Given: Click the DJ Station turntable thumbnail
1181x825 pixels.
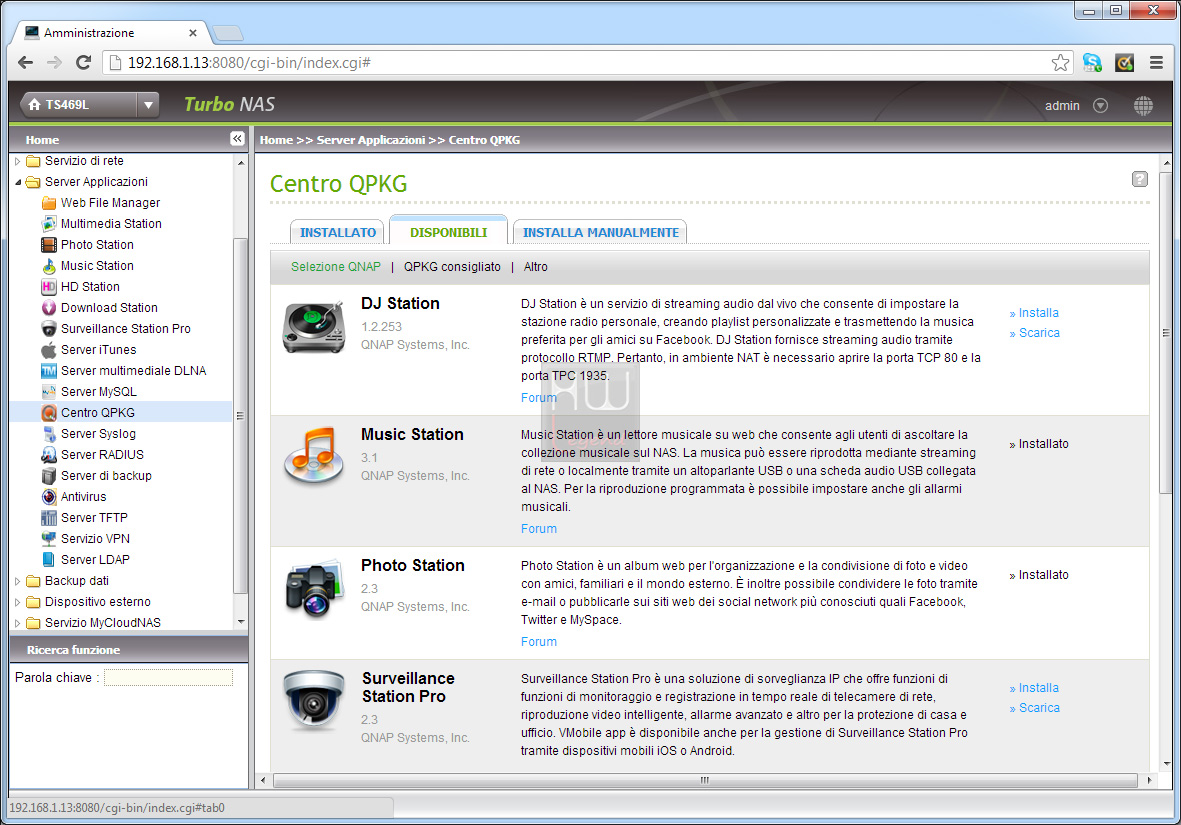Looking at the screenshot, I should click(314, 328).
